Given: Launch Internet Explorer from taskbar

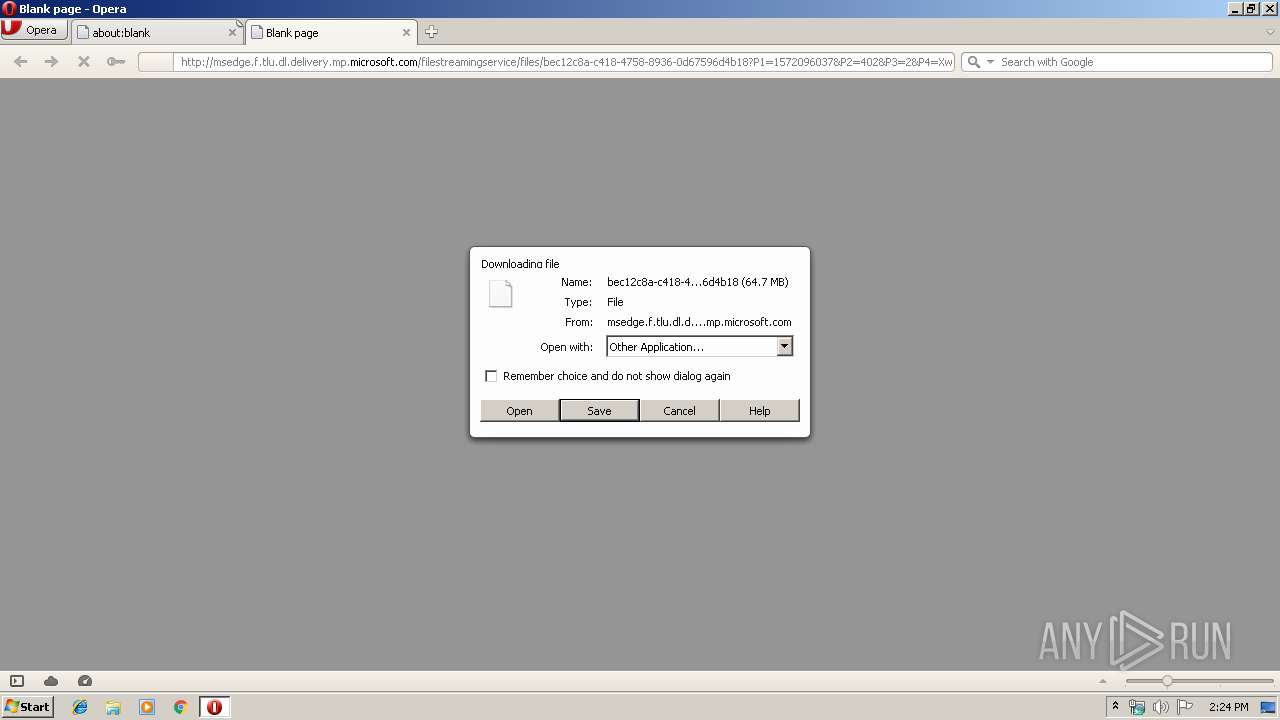Looking at the screenshot, I should click(x=80, y=707).
